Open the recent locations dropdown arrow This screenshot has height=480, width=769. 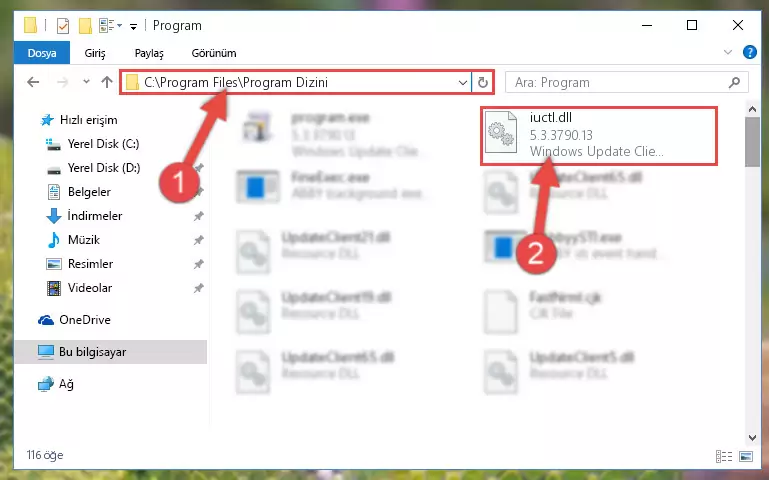pyautogui.click(x=86, y=82)
